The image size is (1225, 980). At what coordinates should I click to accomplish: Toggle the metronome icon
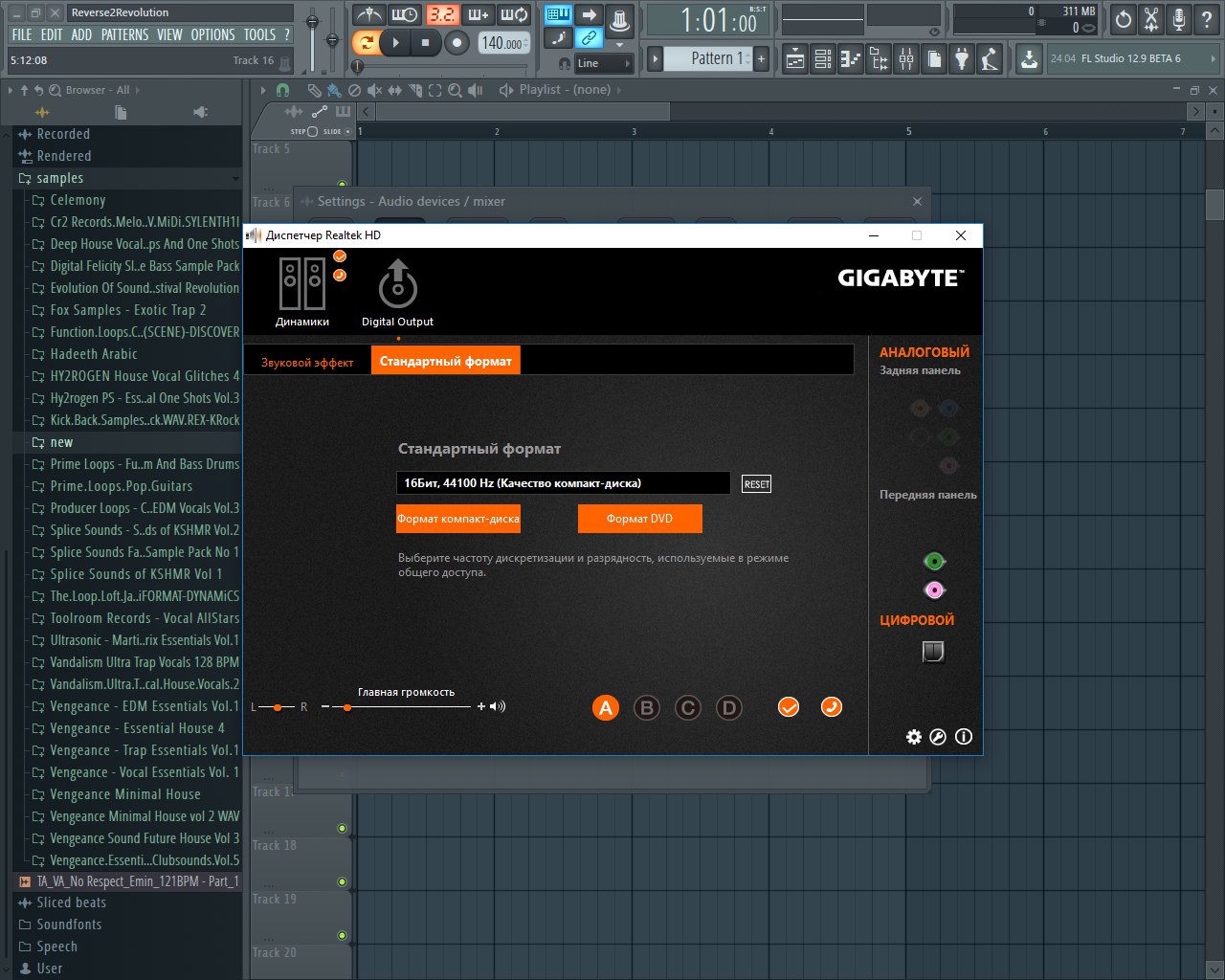(x=368, y=14)
